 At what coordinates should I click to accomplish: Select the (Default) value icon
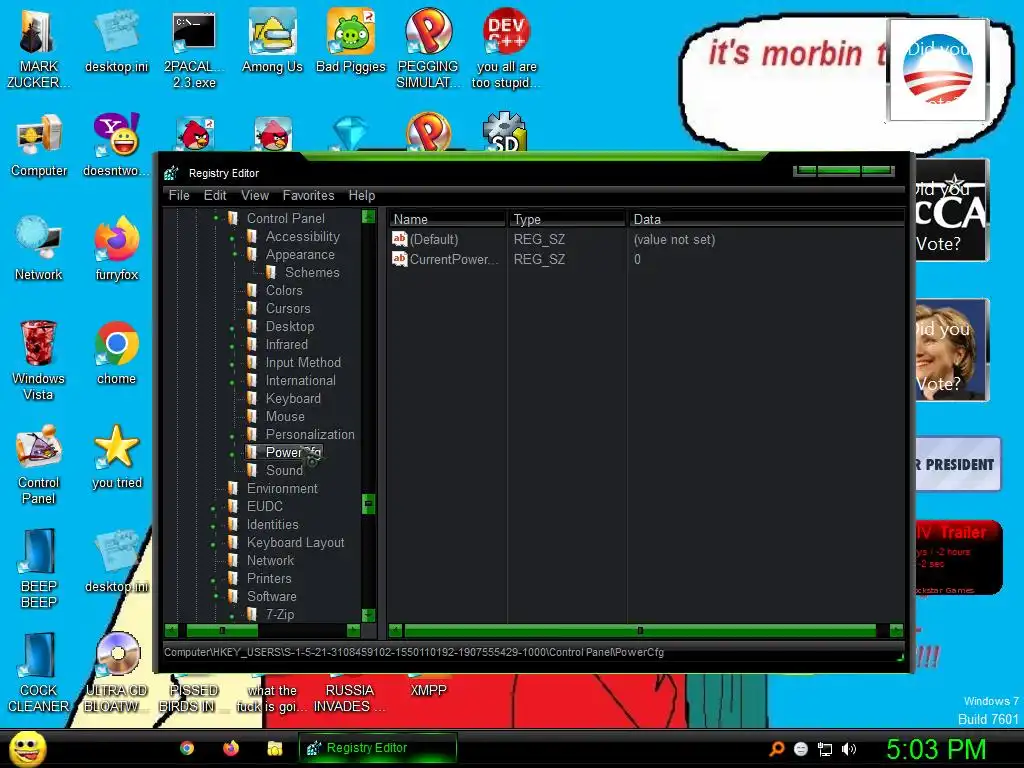tap(400, 239)
